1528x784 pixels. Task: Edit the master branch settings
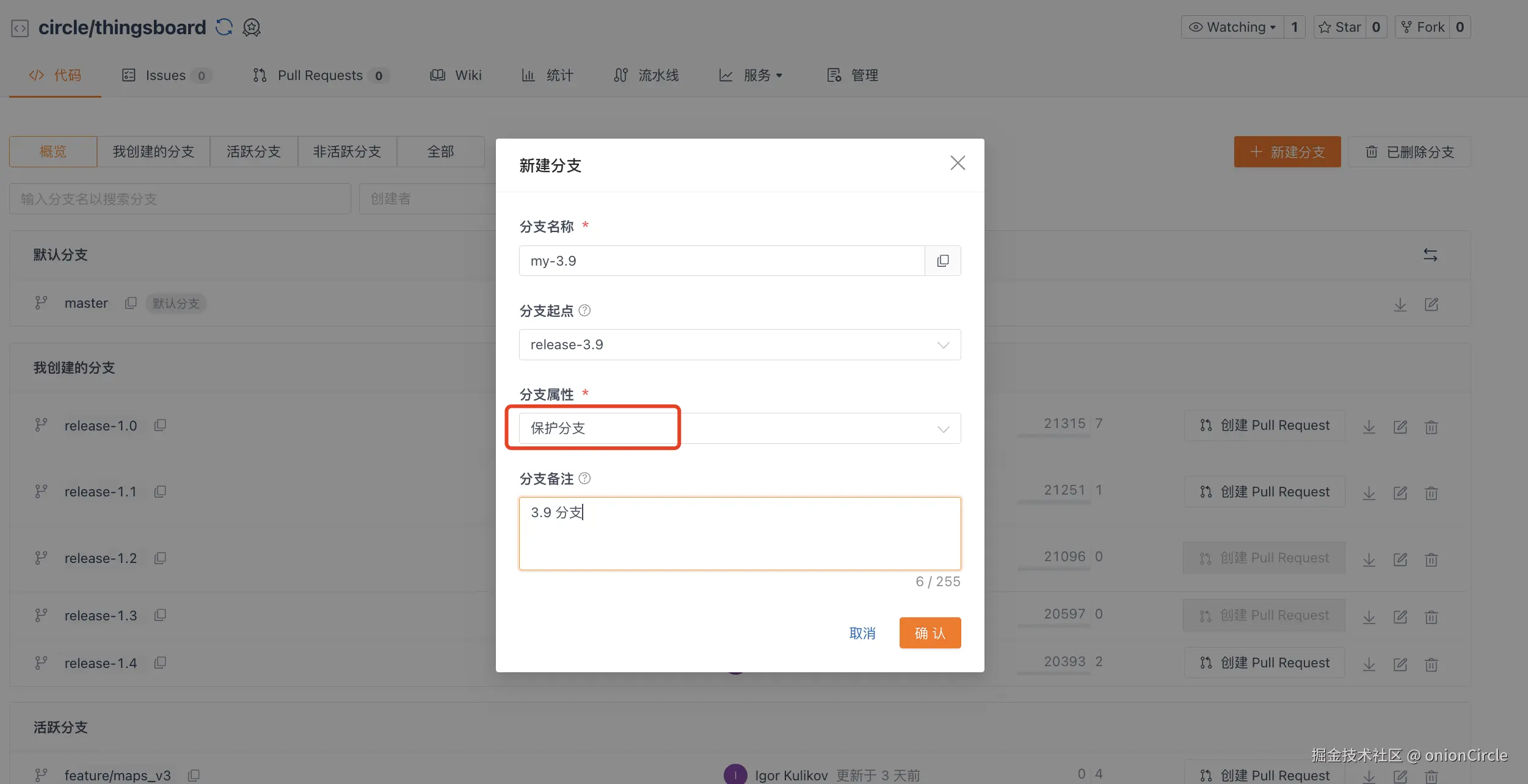(1431, 304)
